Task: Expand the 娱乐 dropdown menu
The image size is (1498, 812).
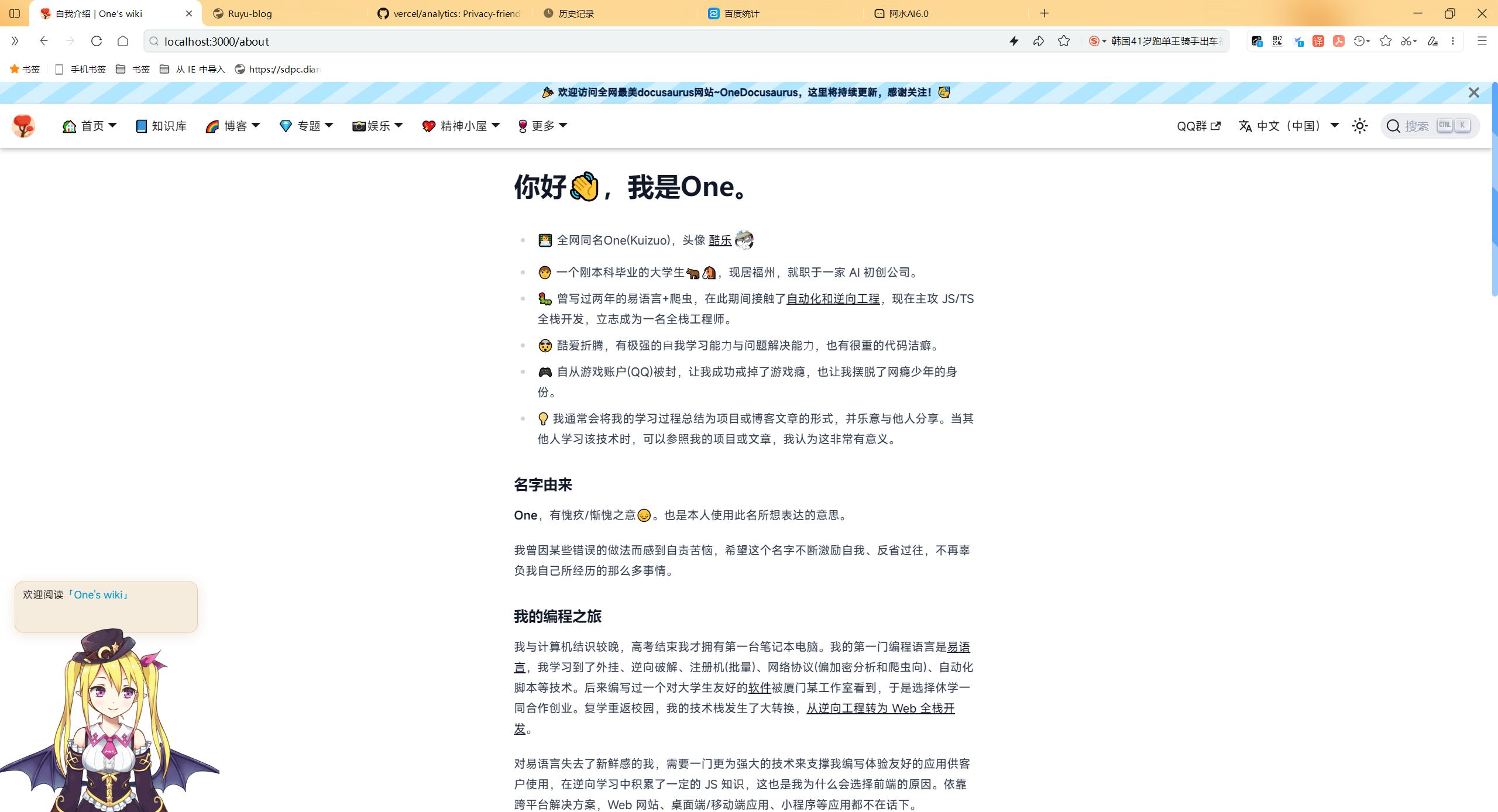Action: (x=377, y=126)
